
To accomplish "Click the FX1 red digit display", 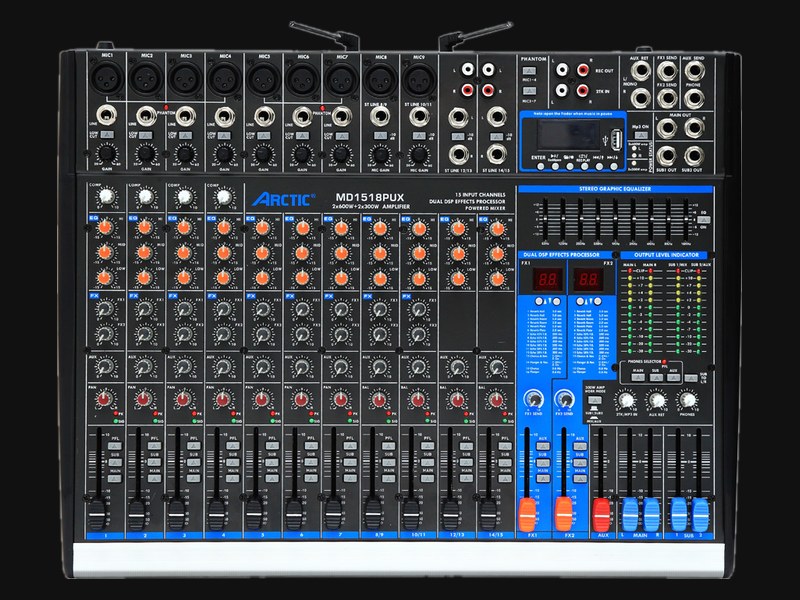I will tap(547, 280).
